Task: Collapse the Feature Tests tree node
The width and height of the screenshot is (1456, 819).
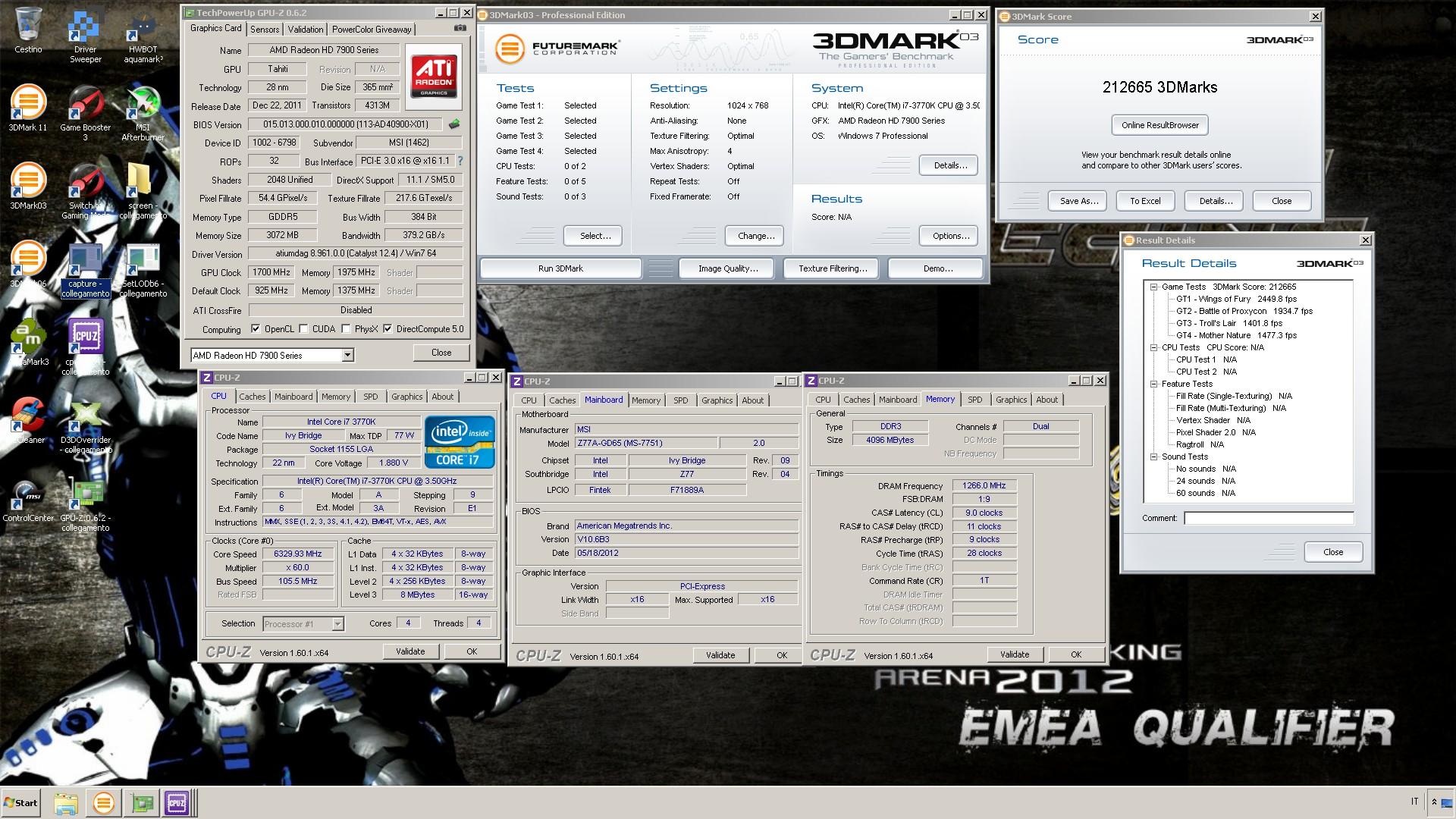Action: (x=1153, y=384)
